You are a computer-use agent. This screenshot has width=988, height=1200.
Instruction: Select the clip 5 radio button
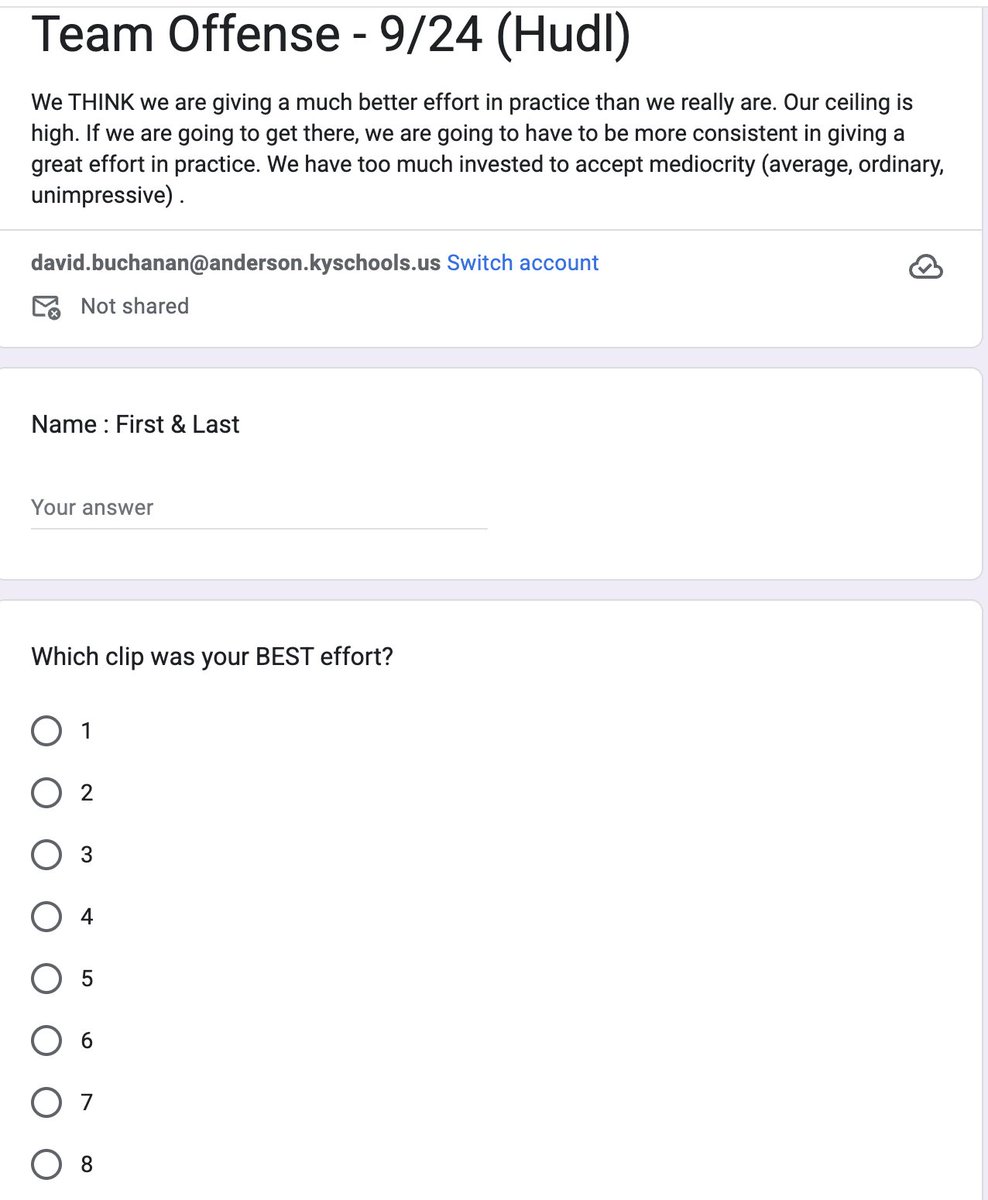tap(46, 979)
